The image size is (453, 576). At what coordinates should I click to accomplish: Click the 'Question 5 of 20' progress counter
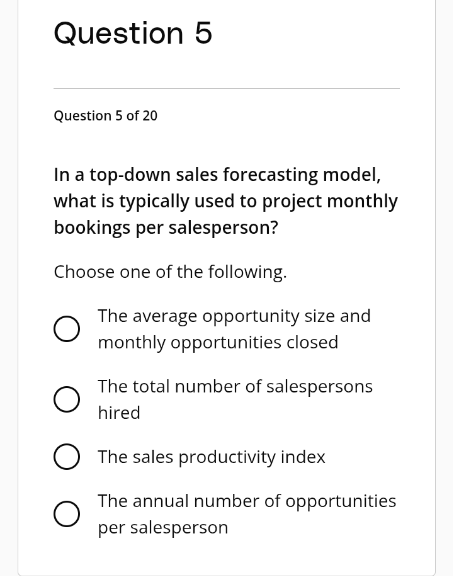coord(105,116)
